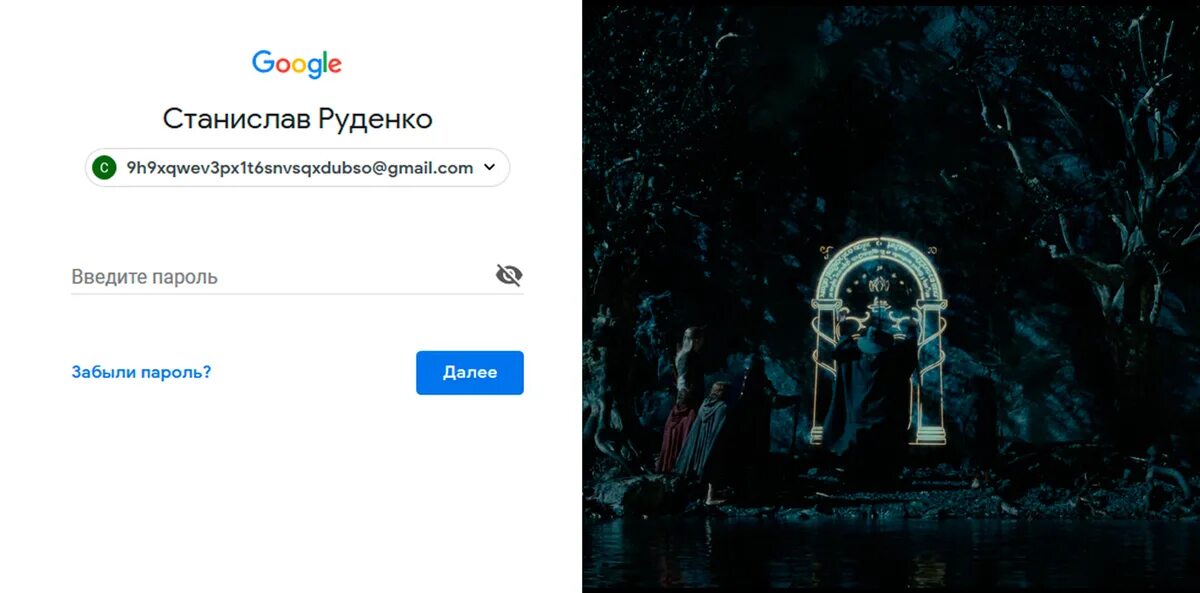Viewport: 1200px width, 593px height.
Task: Click the green "C" account avatar
Action: pyautogui.click(x=104, y=168)
